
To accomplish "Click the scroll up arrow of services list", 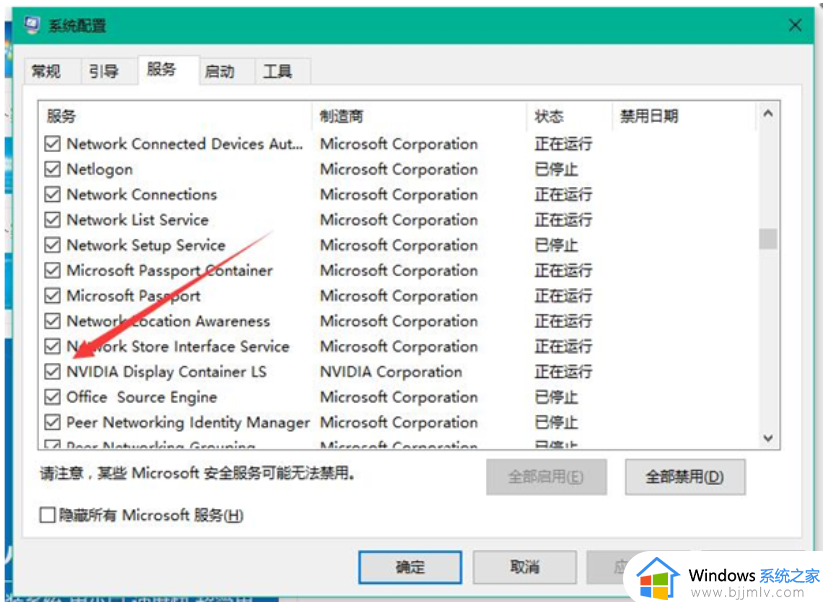I will click(x=768, y=114).
